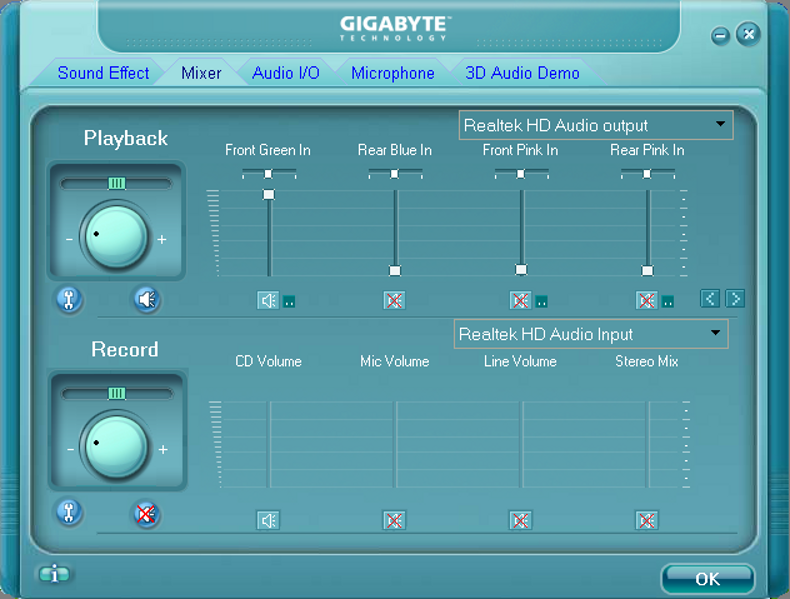Unmute the Rear Pink In channel

click(647, 301)
